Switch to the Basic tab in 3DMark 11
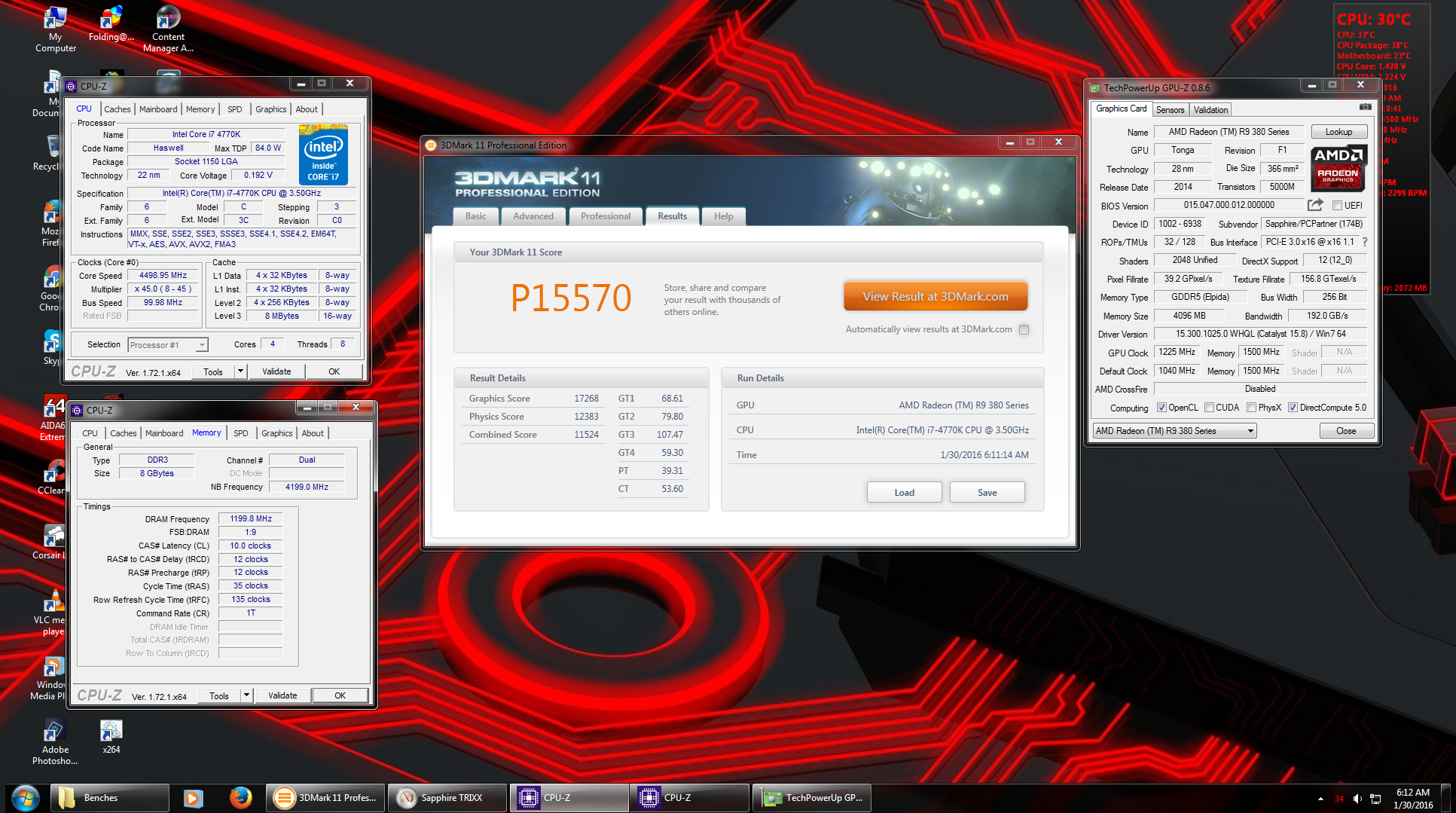Screen dimensions: 1456x813 pos(475,216)
